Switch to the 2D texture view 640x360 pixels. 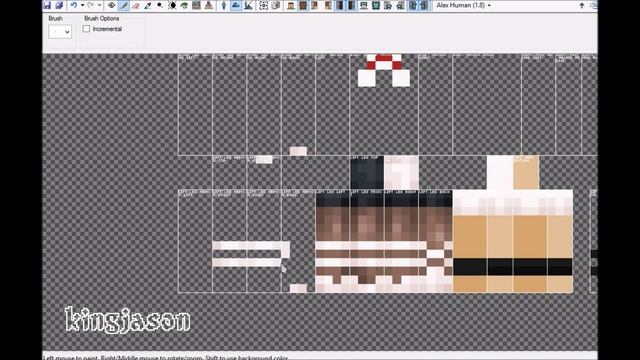236,5
